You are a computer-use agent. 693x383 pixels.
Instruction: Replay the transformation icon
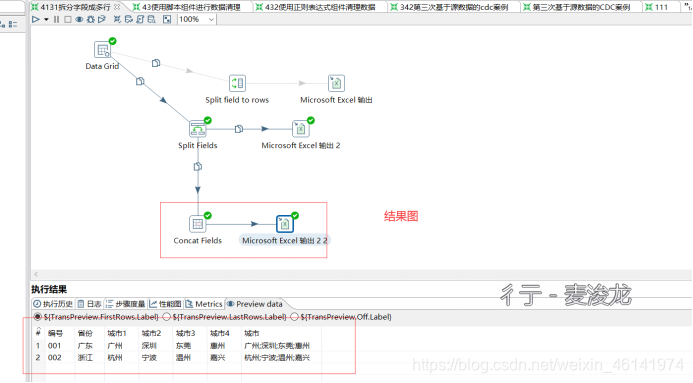click(x=102, y=19)
